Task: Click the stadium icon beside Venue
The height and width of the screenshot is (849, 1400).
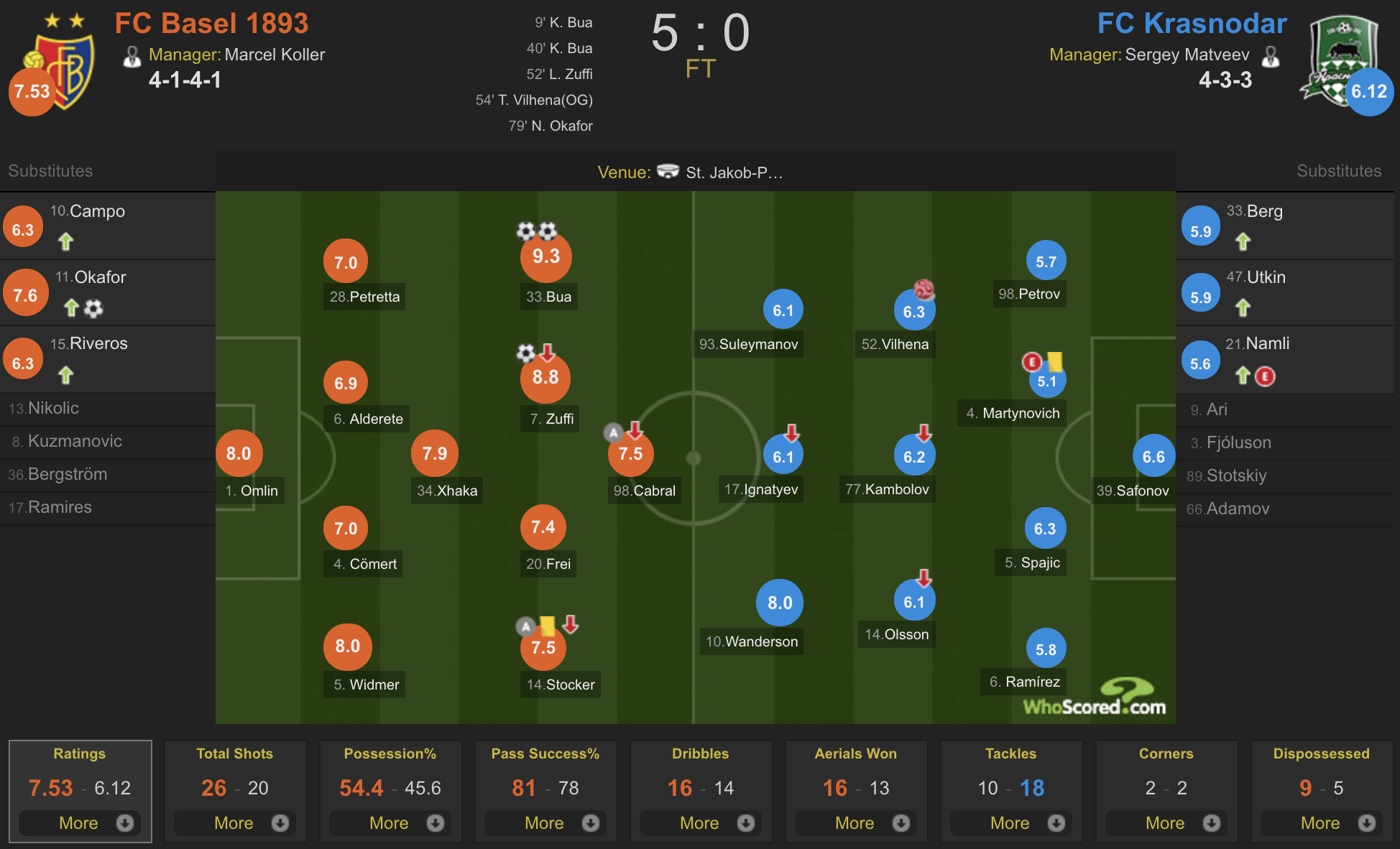Action: pyautogui.click(x=668, y=172)
